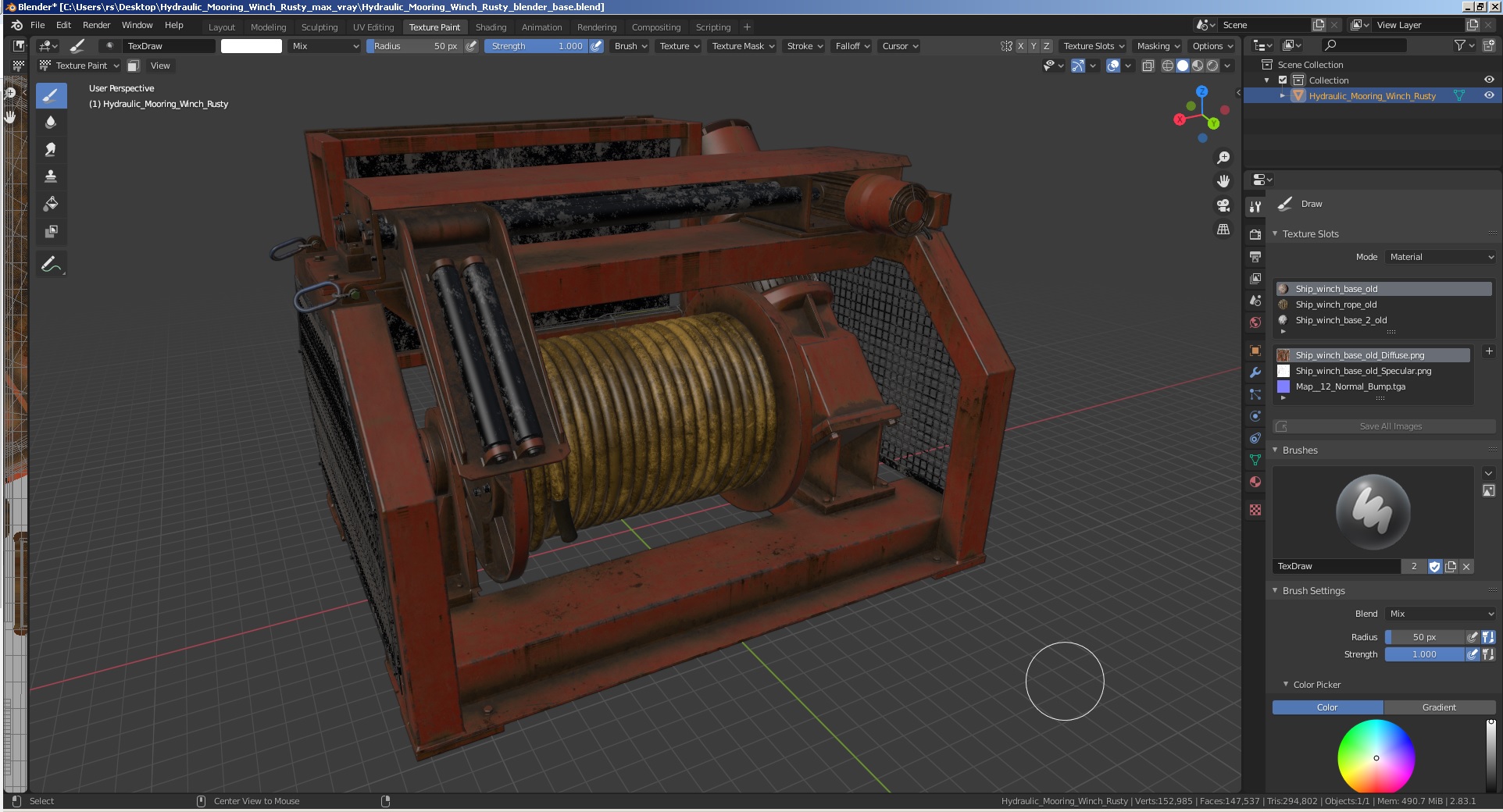Toggle viewport overlays button

1113,66
